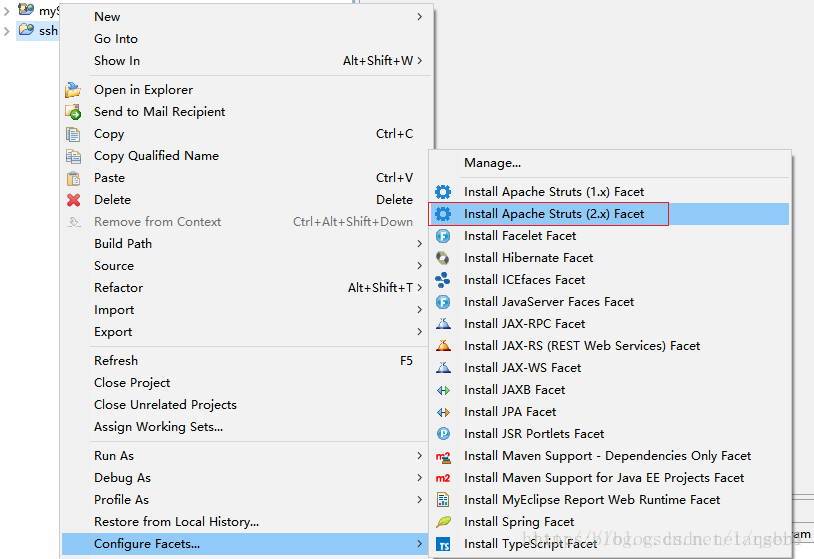
Task: Click the Maven Dependencies Only m2 icon
Action: click(x=443, y=457)
